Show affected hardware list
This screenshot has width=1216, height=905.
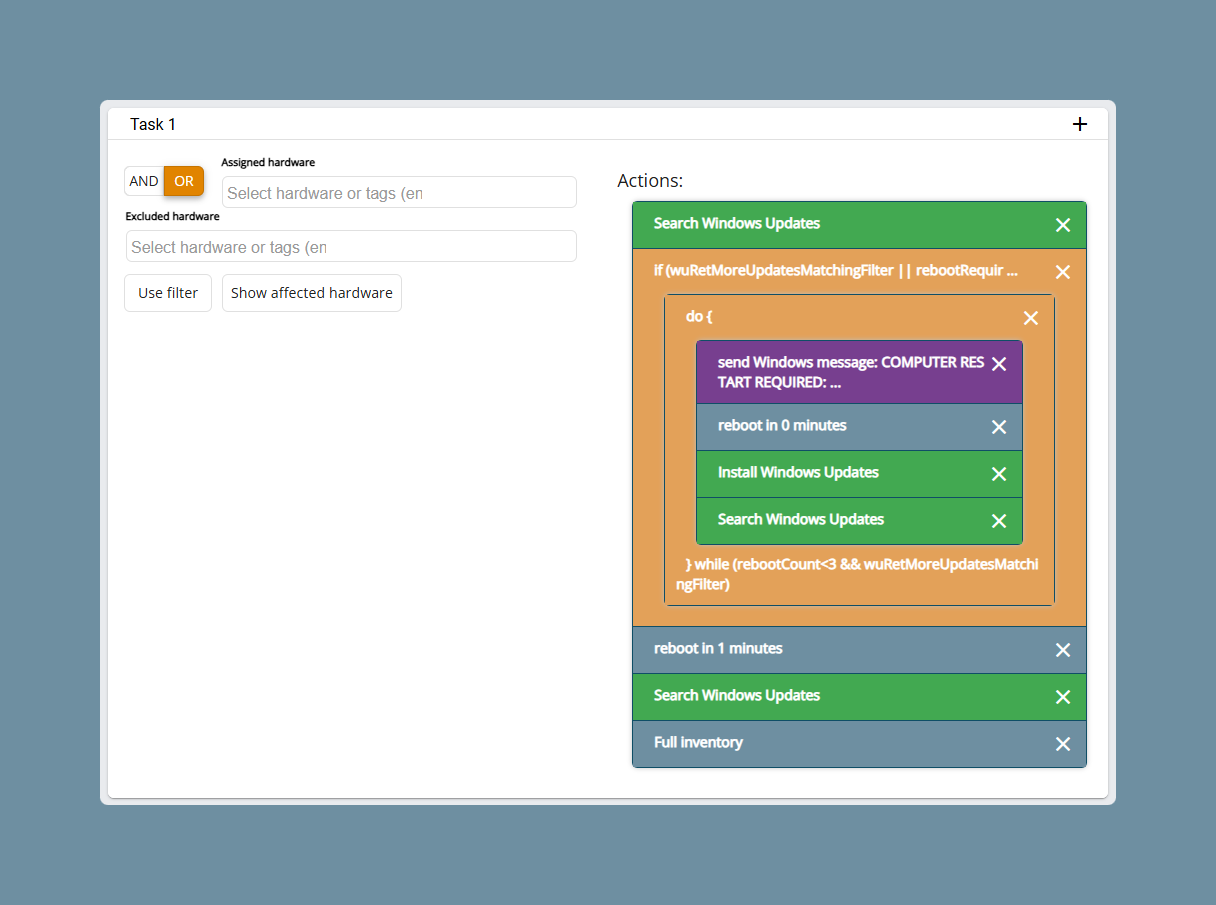click(x=312, y=293)
